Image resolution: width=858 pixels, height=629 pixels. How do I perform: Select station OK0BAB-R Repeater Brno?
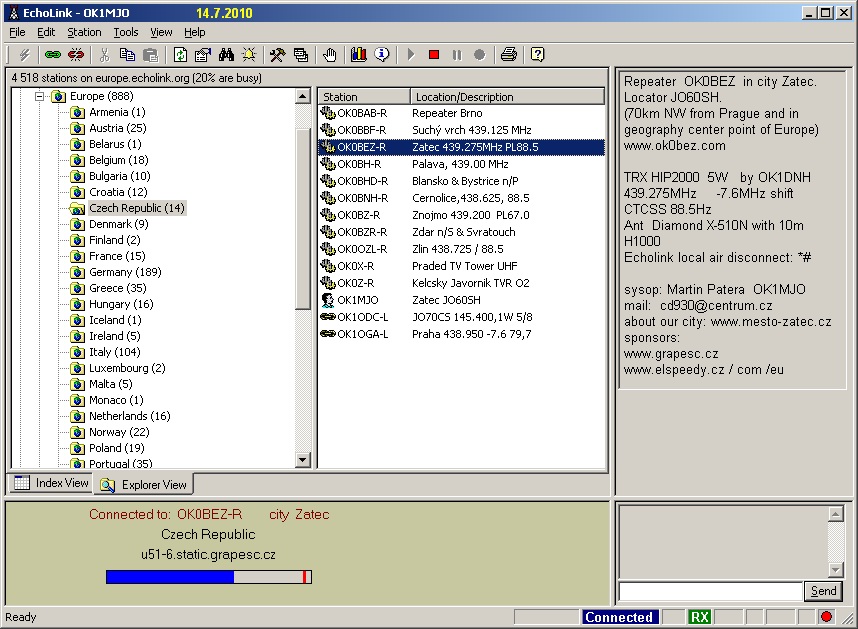pyautogui.click(x=461, y=113)
